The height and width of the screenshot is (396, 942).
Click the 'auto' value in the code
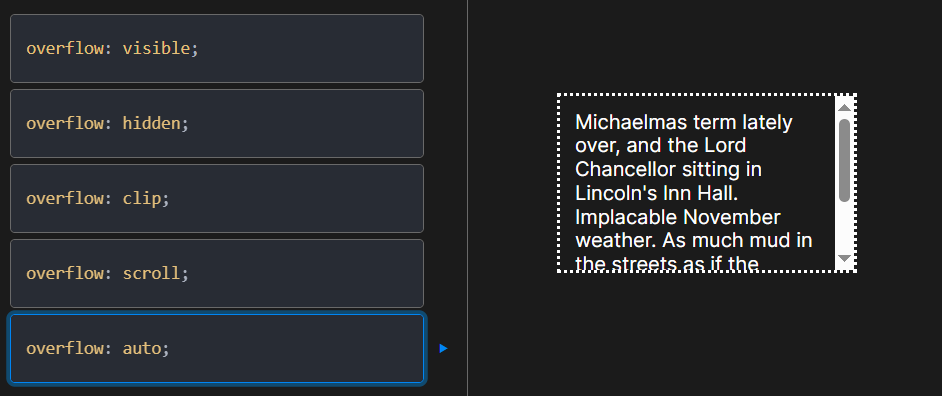point(142,349)
